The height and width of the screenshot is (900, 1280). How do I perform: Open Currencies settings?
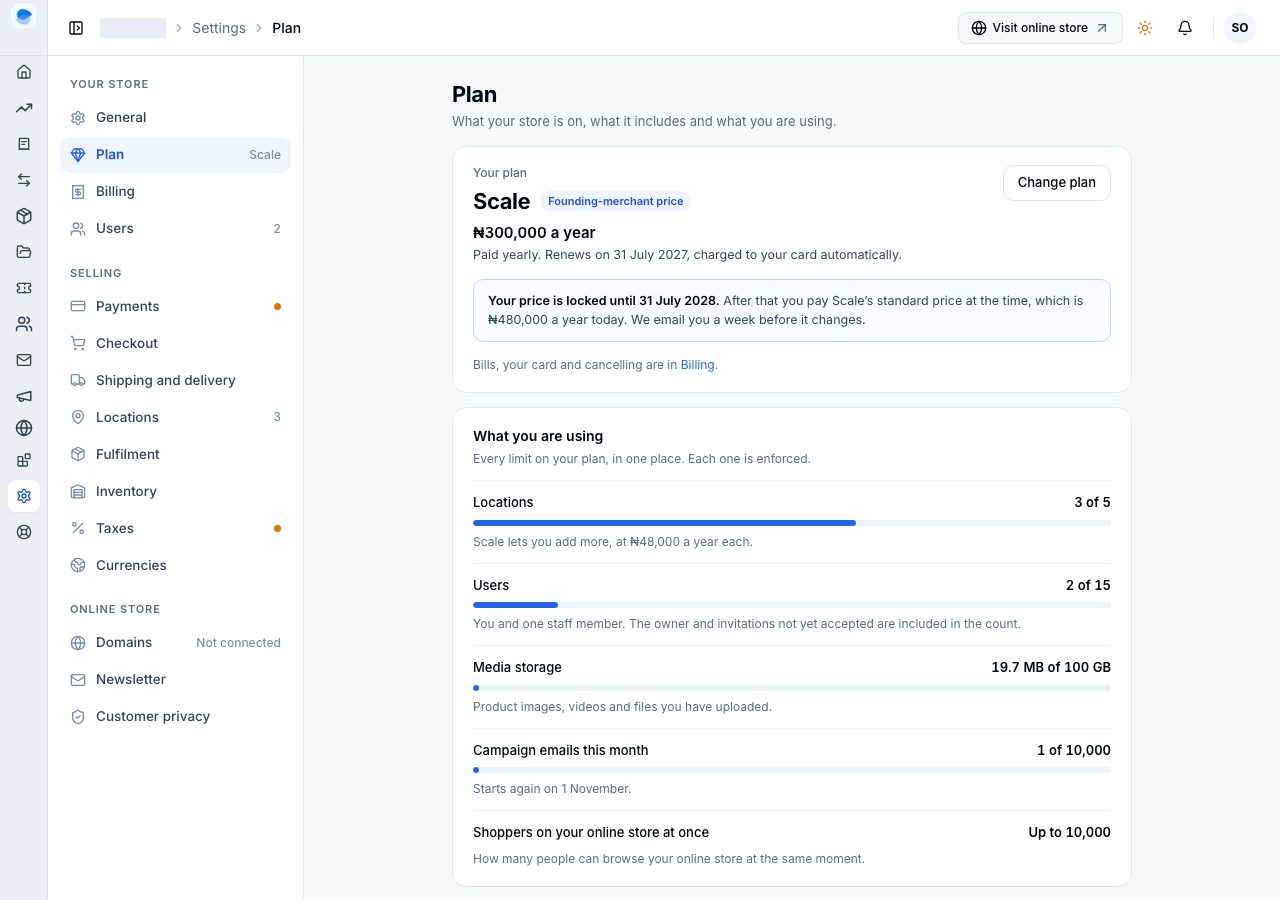[175, 566]
